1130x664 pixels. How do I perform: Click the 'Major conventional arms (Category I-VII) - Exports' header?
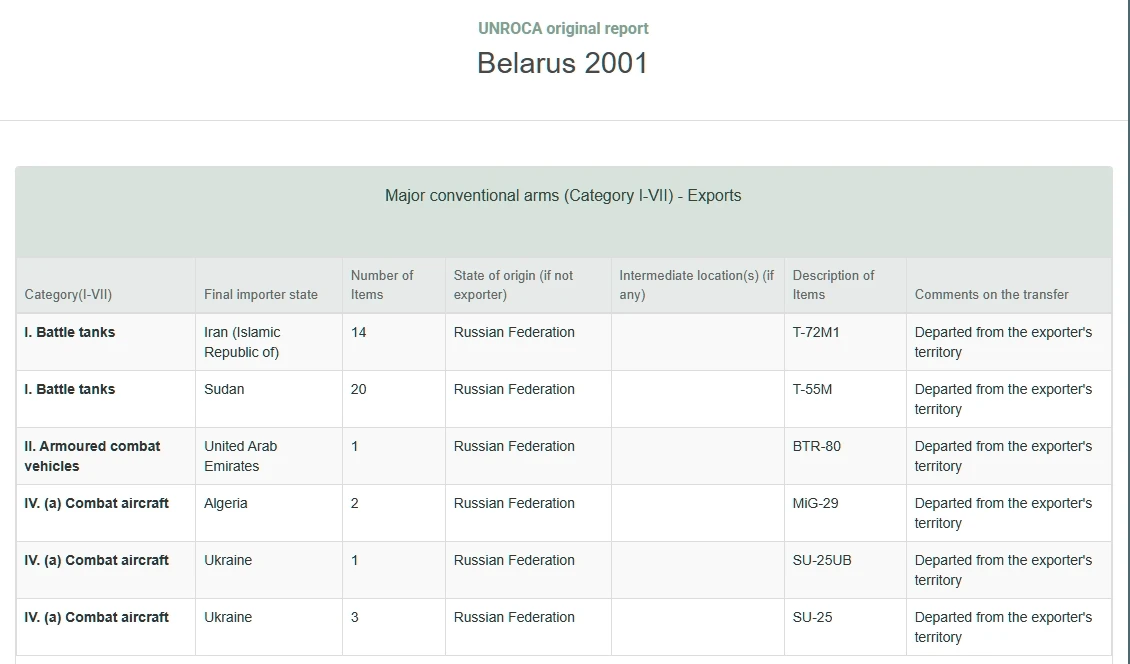tap(563, 195)
